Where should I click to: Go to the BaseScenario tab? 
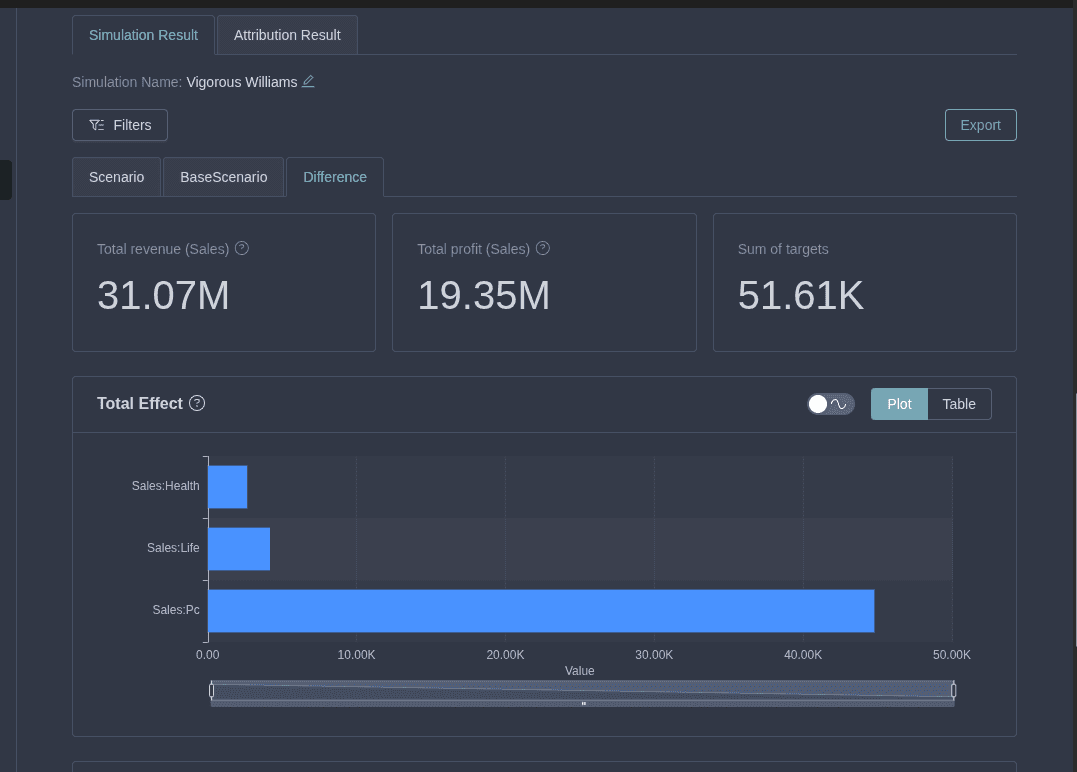click(223, 177)
